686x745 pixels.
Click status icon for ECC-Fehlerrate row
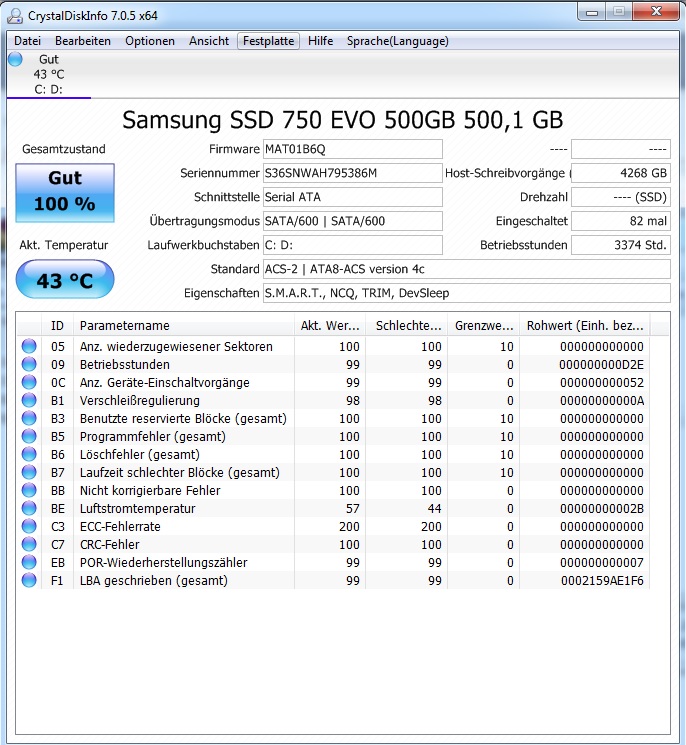[29, 526]
